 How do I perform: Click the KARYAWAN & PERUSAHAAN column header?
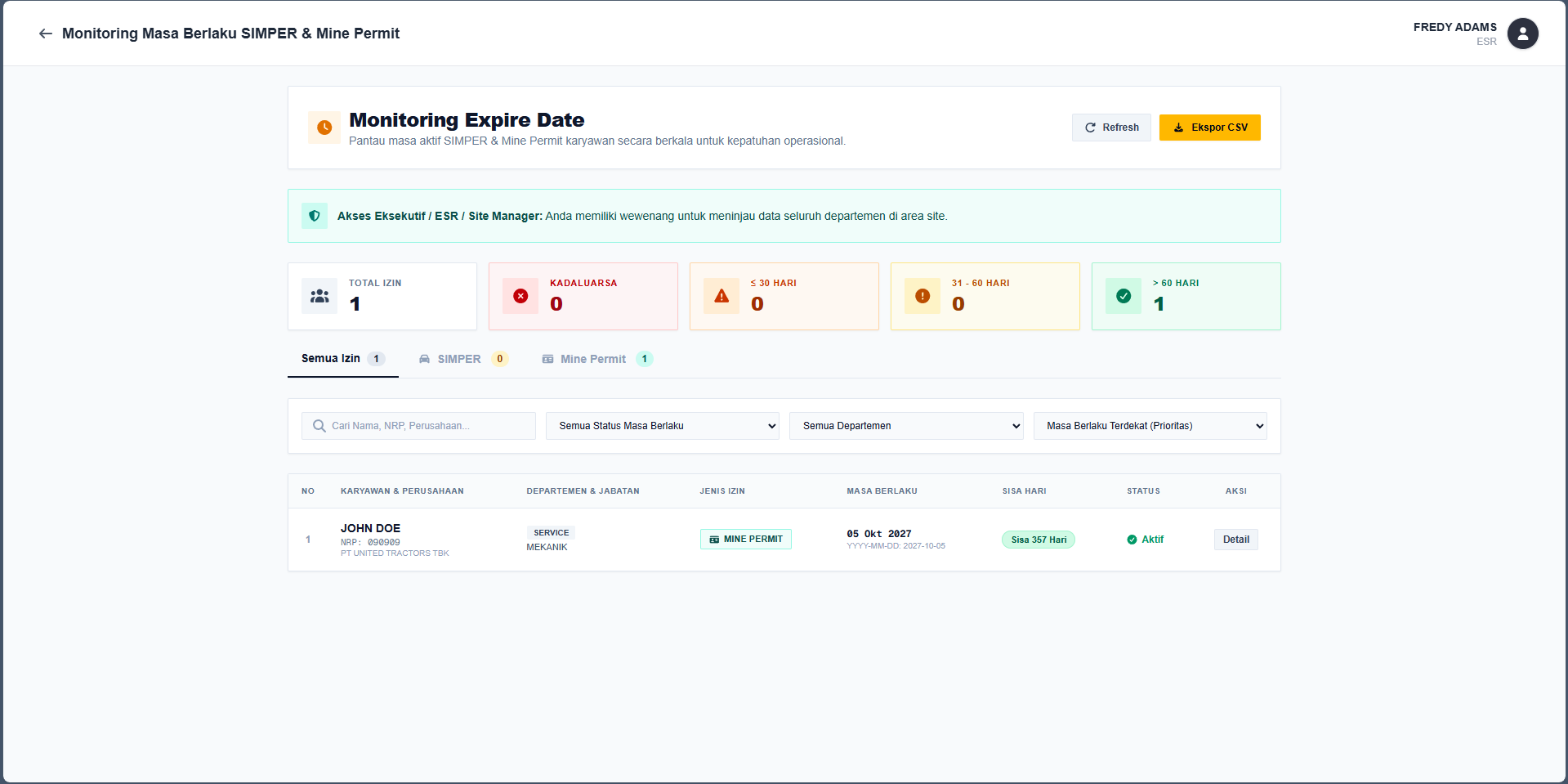402,491
